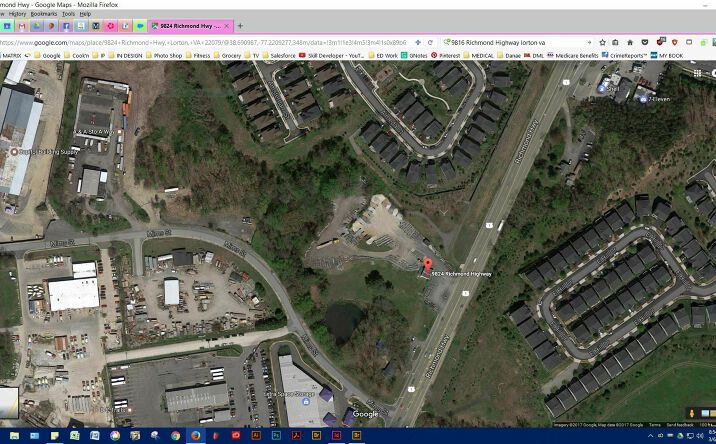Screen dimensions: 716x444
Task: Open Google apps grid icon on map
Action: tap(697, 73)
